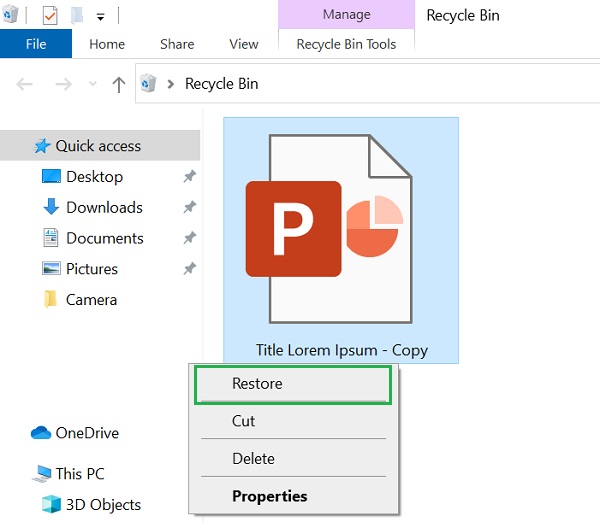Click Recycle Bin in the address path
The height and width of the screenshot is (522, 600).
coord(222,84)
